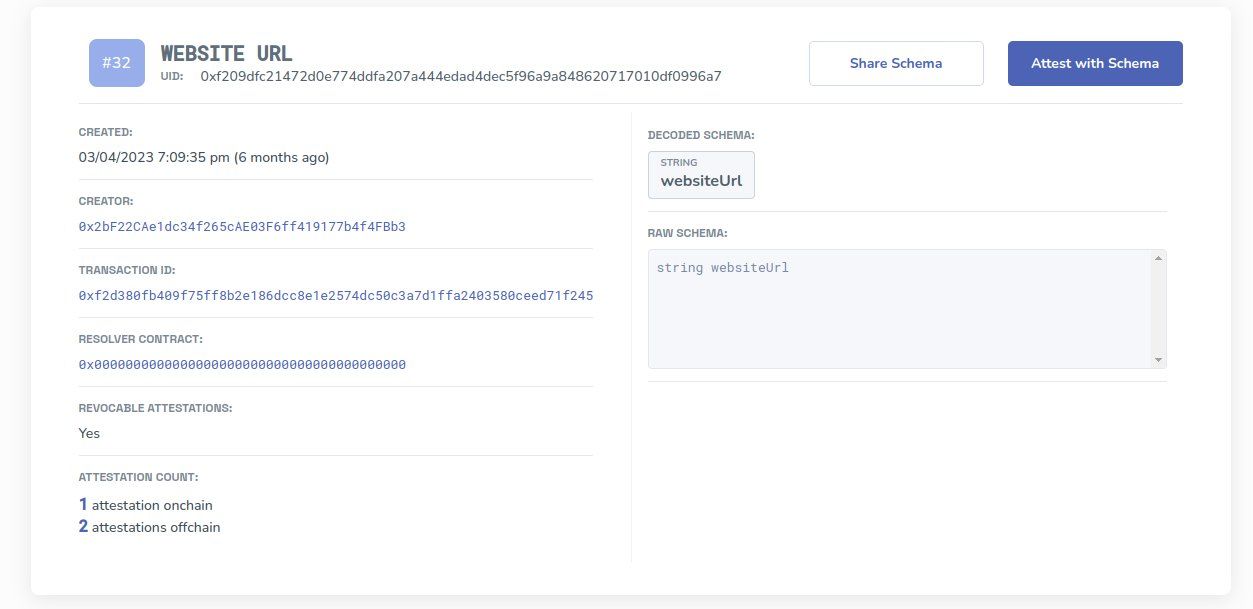Click the created date 03/04/2023 timestamp
Screen dimensions: 1253x609
coord(204,157)
